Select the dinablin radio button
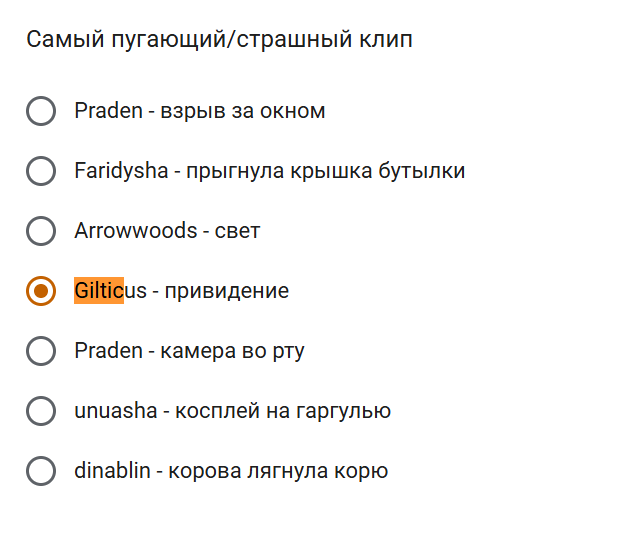This screenshot has width=624, height=551. (x=41, y=471)
